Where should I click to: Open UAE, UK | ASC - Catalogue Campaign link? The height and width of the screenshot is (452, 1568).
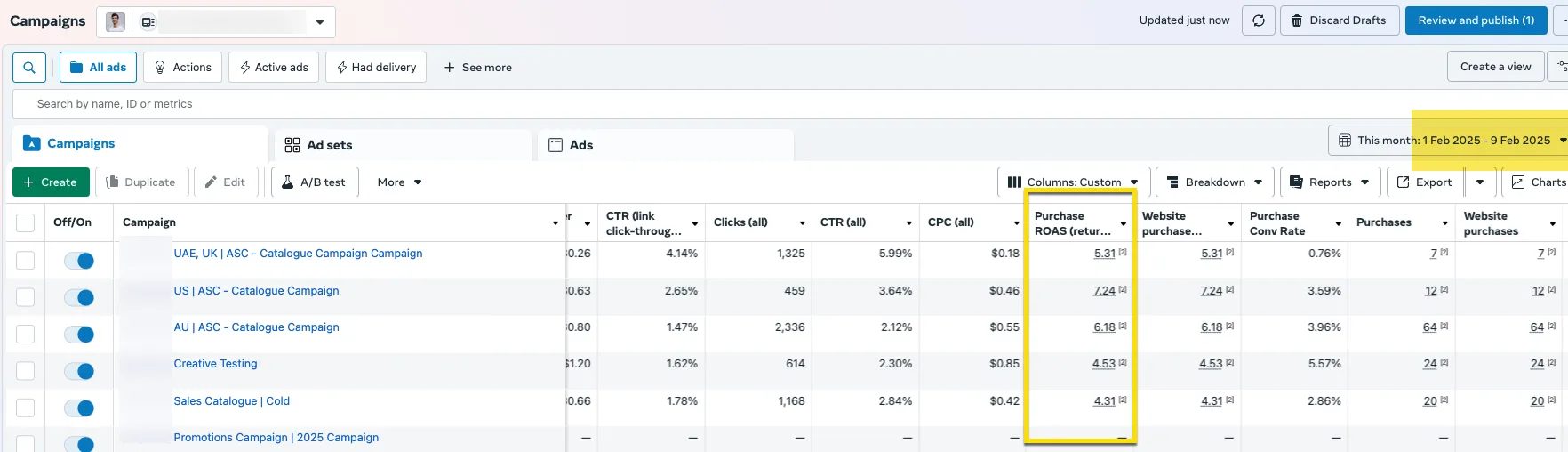(x=298, y=254)
